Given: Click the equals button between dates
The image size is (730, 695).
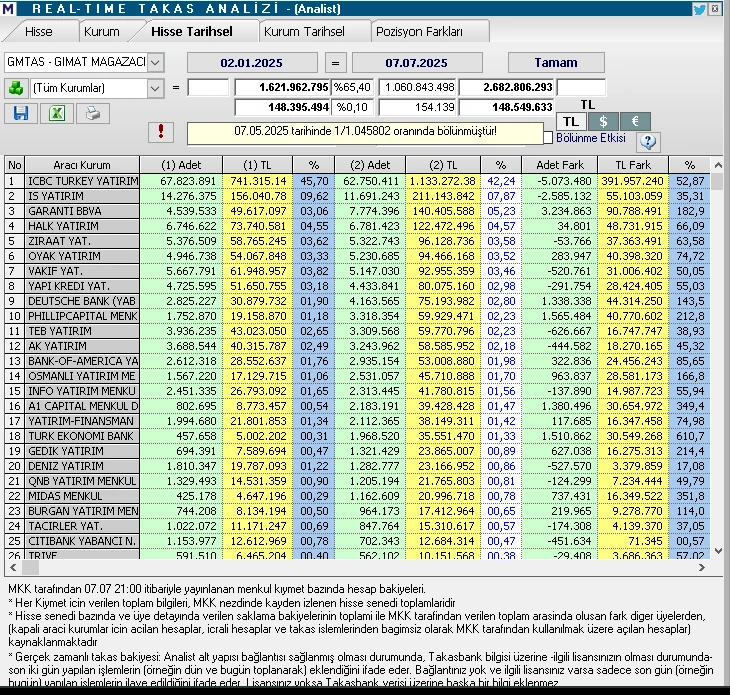Looking at the screenshot, I should point(335,62).
